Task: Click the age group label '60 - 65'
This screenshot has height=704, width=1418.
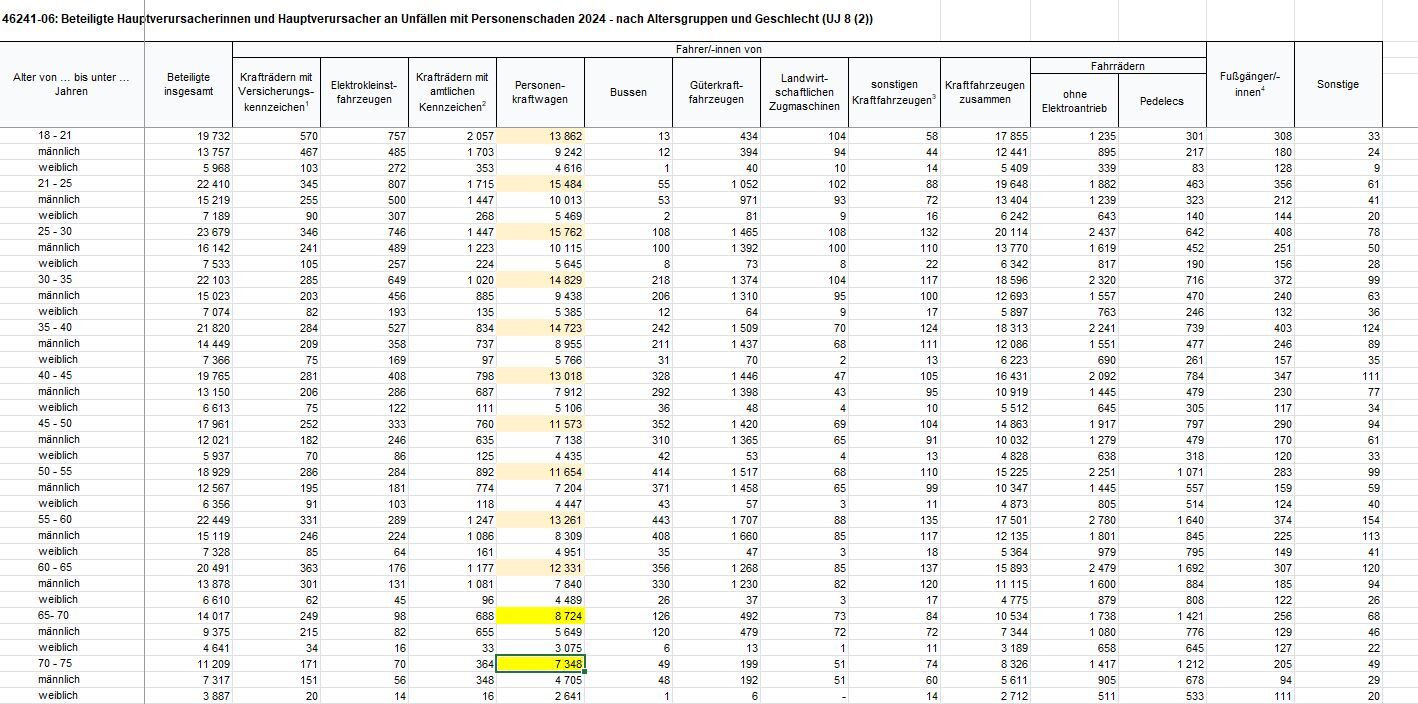Action: [57, 567]
